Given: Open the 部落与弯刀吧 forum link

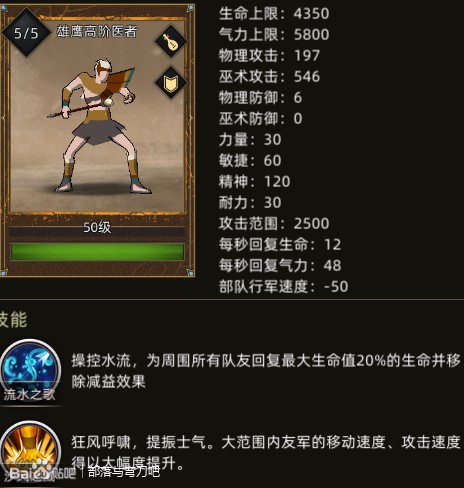Looking at the screenshot, I should click(x=124, y=472).
